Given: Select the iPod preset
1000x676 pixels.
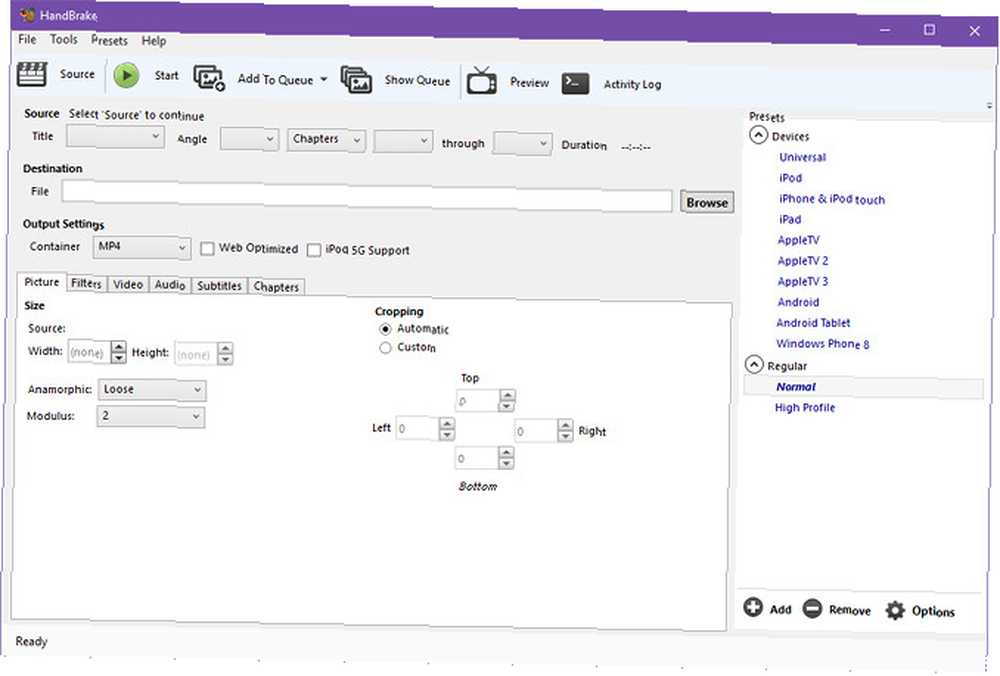Looking at the screenshot, I should click(x=790, y=178).
